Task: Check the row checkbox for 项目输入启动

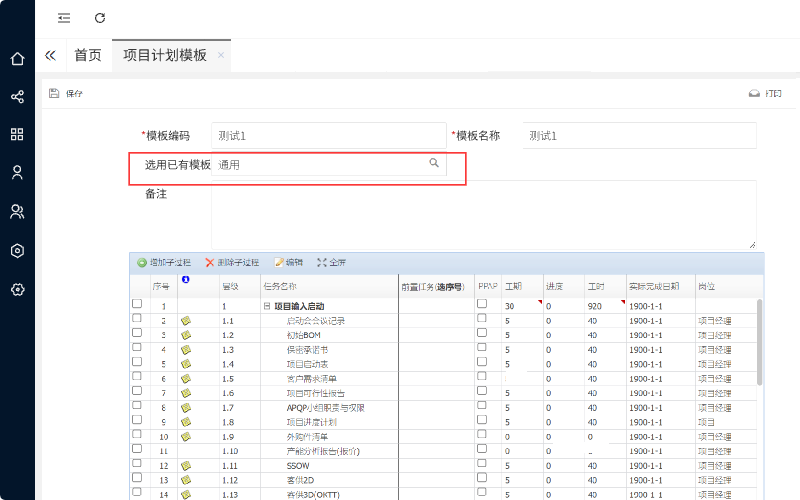Action: [x=137, y=304]
